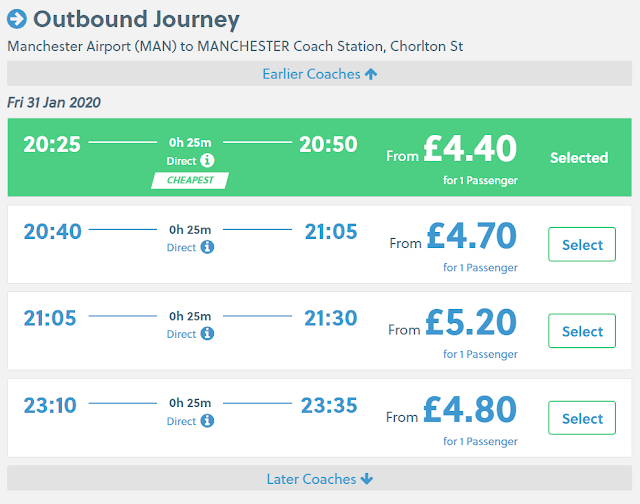Viewport: 640px width, 504px height.
Task: Click the 20:25 departure time
Action: point(51,145)
